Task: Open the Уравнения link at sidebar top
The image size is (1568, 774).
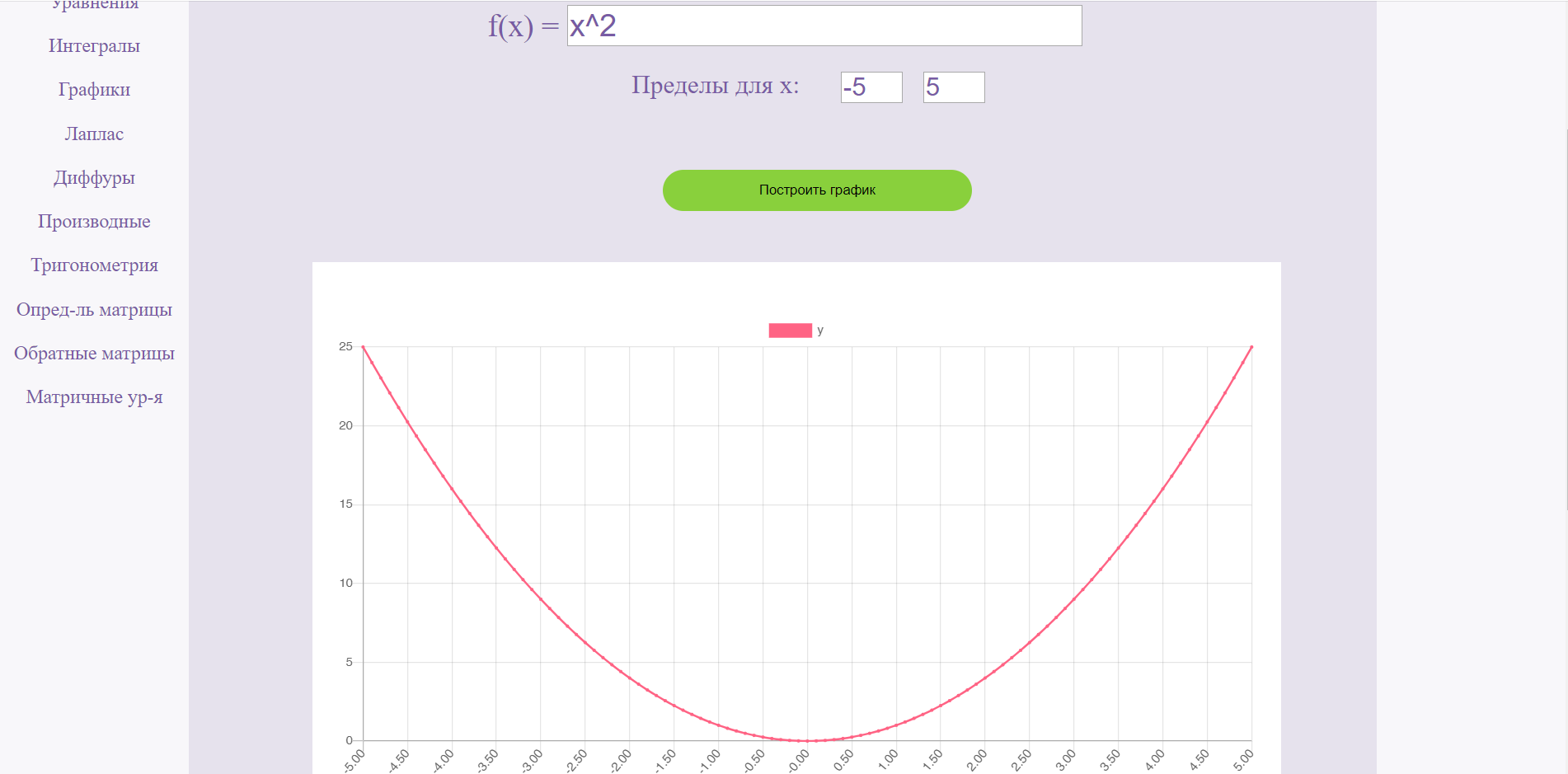Action: point(94,5)
